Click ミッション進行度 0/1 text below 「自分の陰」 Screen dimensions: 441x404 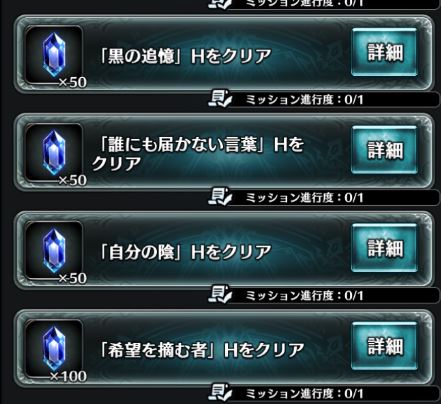point(304,296)
